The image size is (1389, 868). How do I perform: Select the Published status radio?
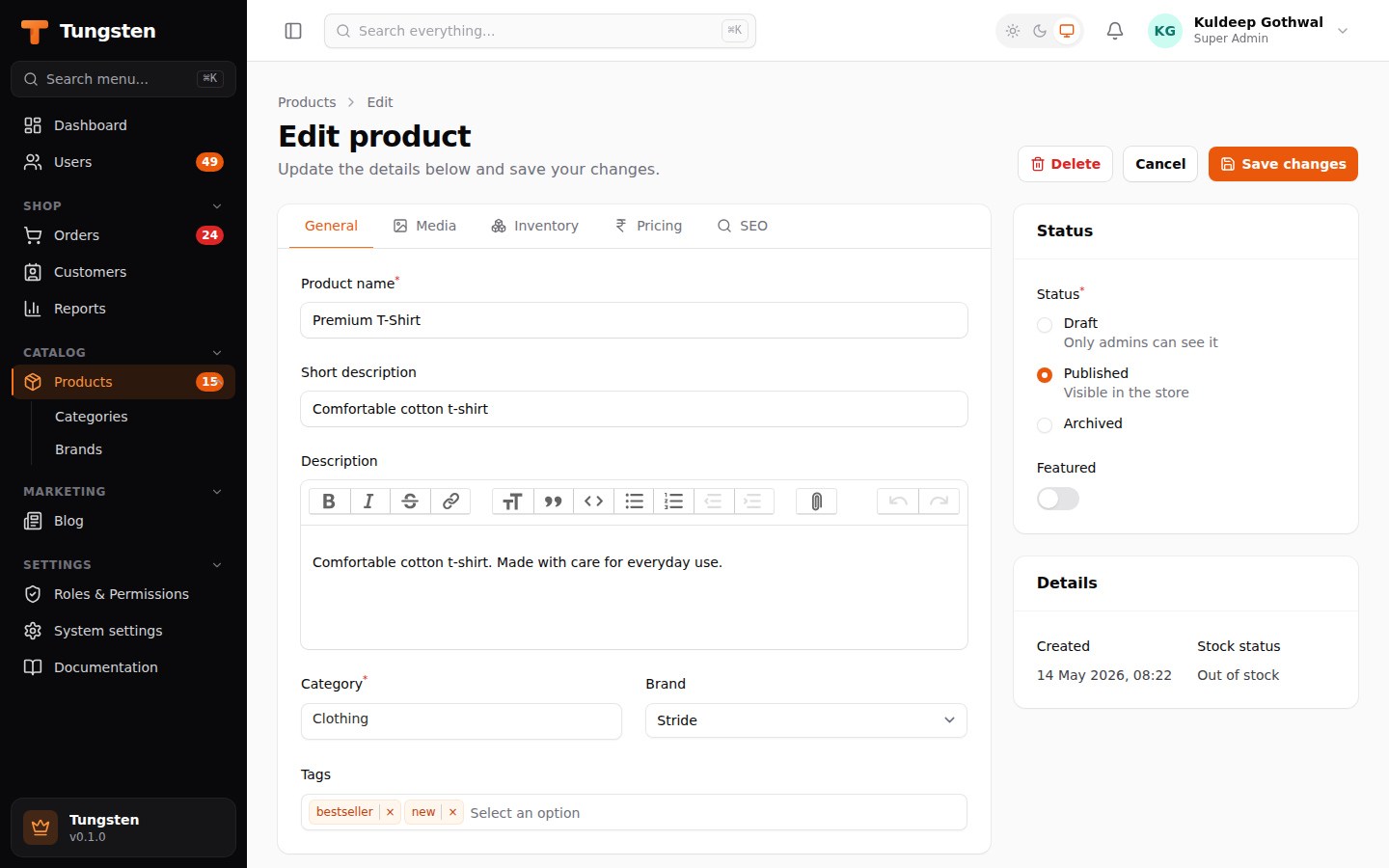(1045, 375)
